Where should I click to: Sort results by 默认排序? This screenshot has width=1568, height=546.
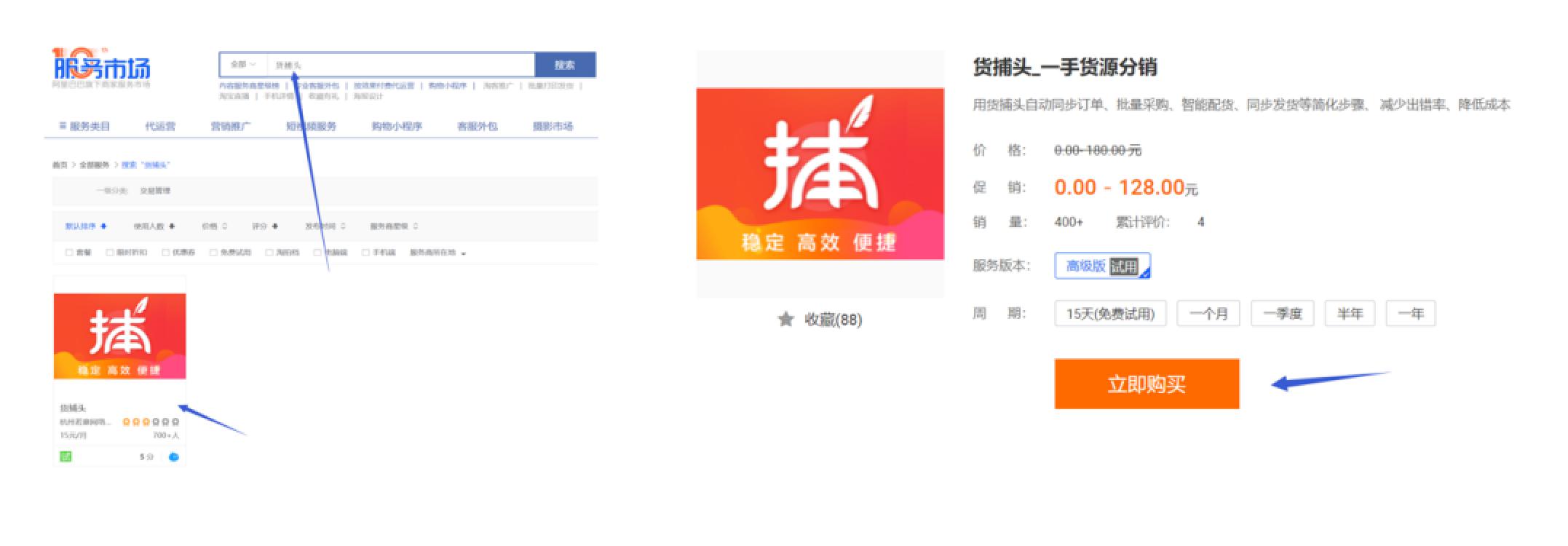tap(86, 226)
